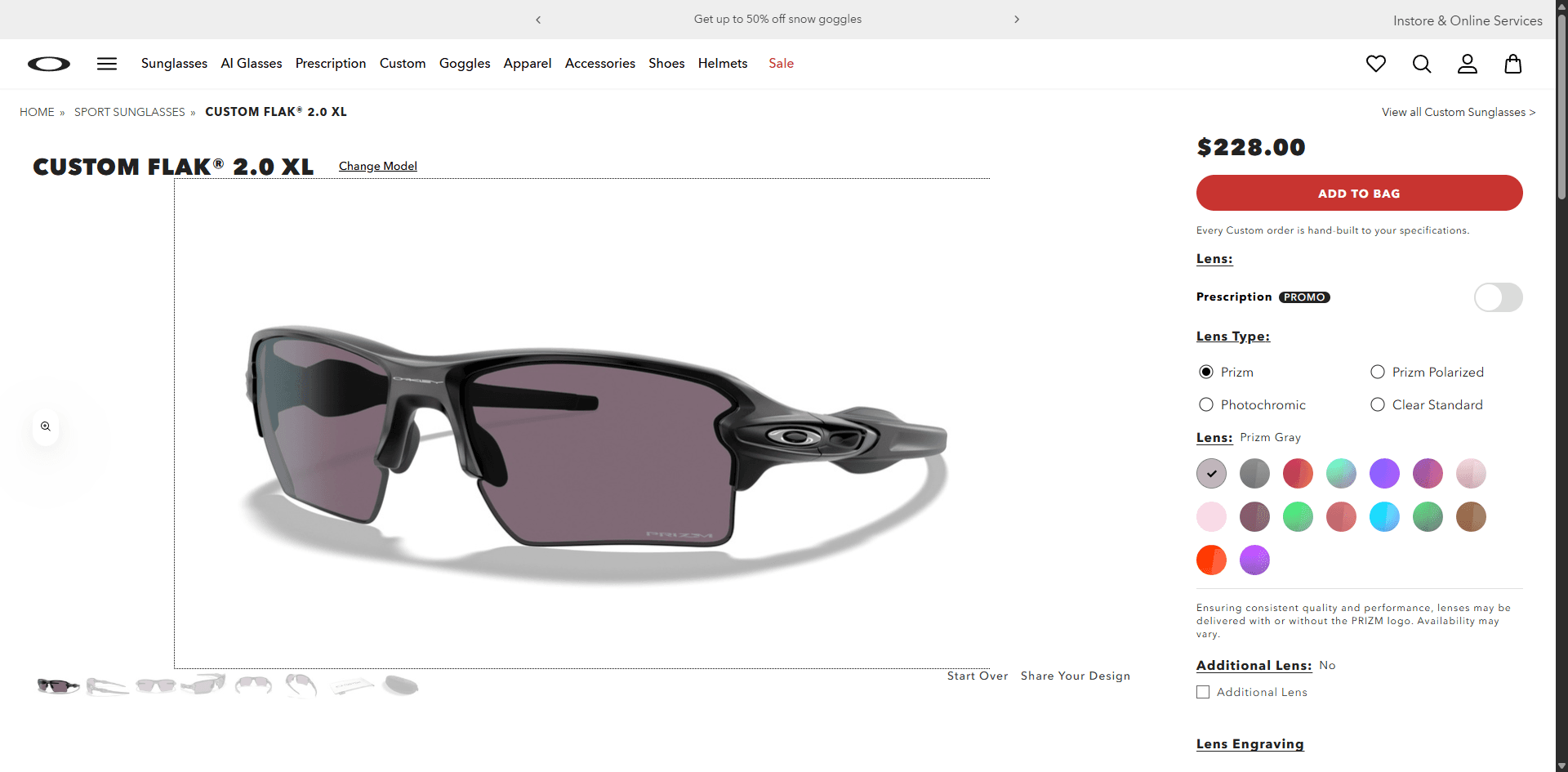The width and height of the screenshot is (1568, 772).
Task: Advance the promo banner with right arrow
Action: click(x=1017, y=19)
